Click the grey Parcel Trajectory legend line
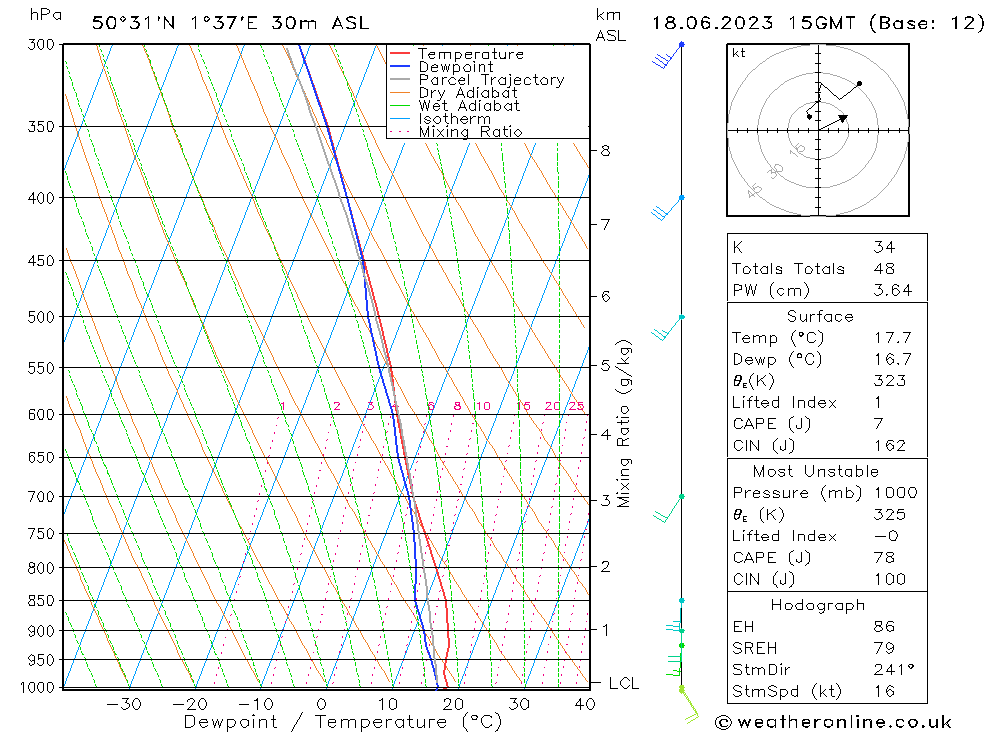The height and width of the screenshot is (733, 1000). (x=400, y=80)
